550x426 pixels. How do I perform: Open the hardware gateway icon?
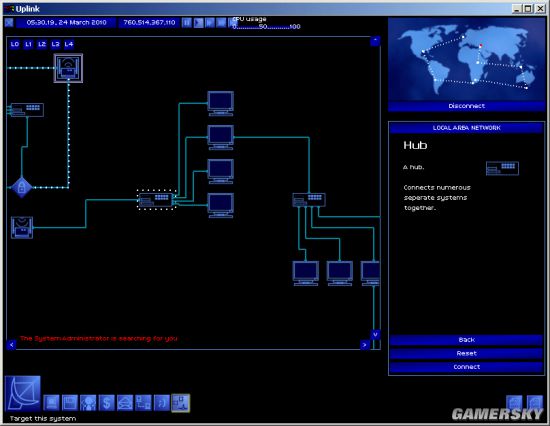click(x=51, y=402)
